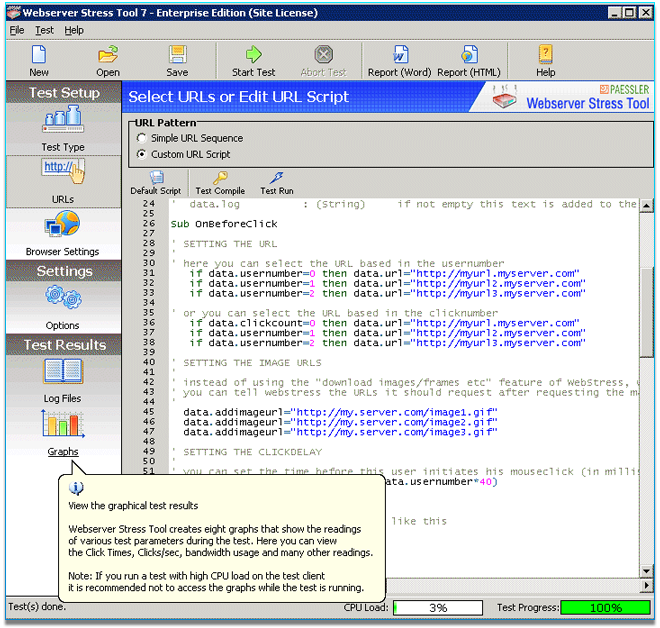660x628 pixels.
Task: Save the test with the Save icon
Action: pos(177,55)
